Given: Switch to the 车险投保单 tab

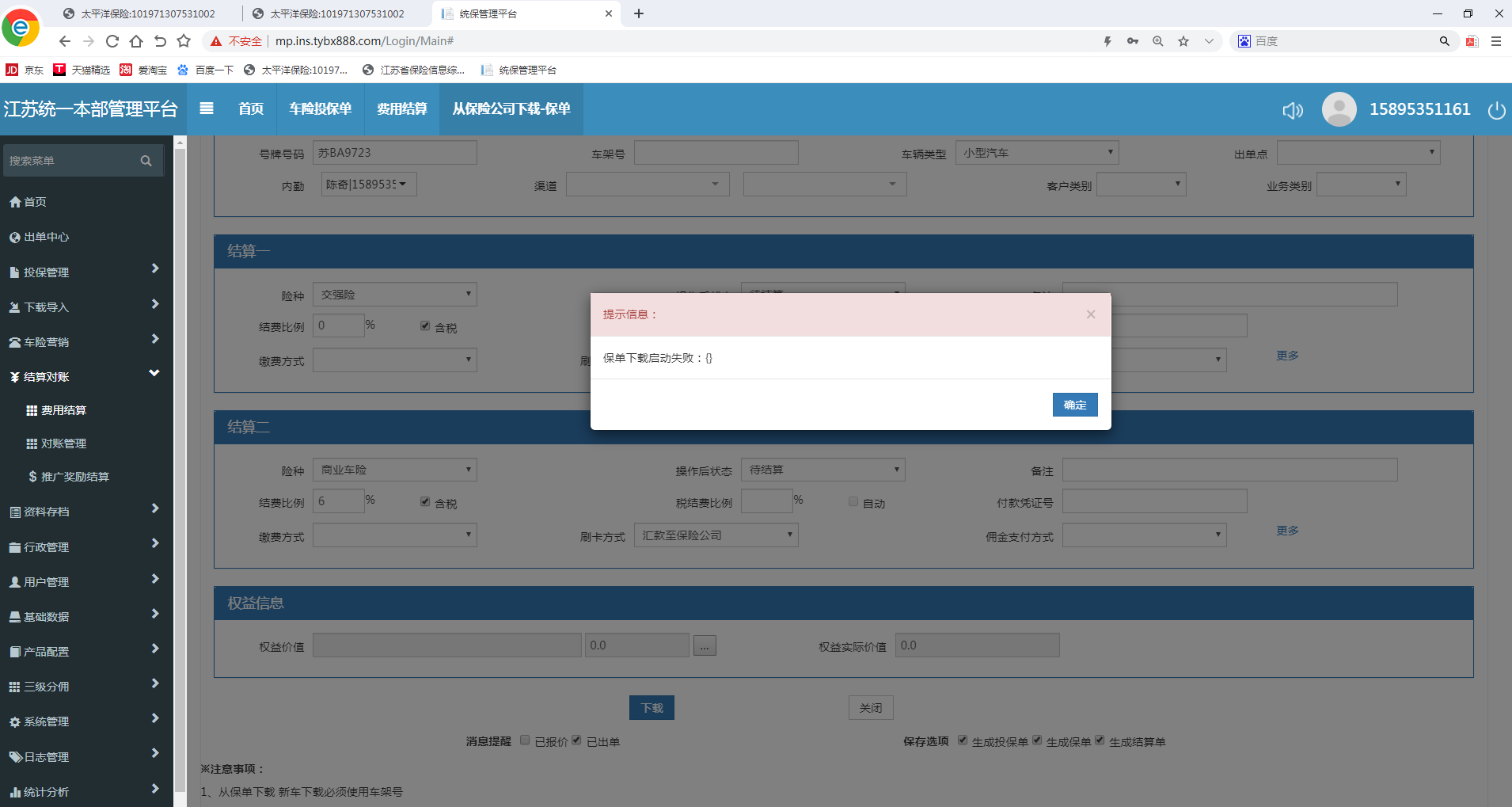Looking at the screenshot, I should [x=320, y=109].
